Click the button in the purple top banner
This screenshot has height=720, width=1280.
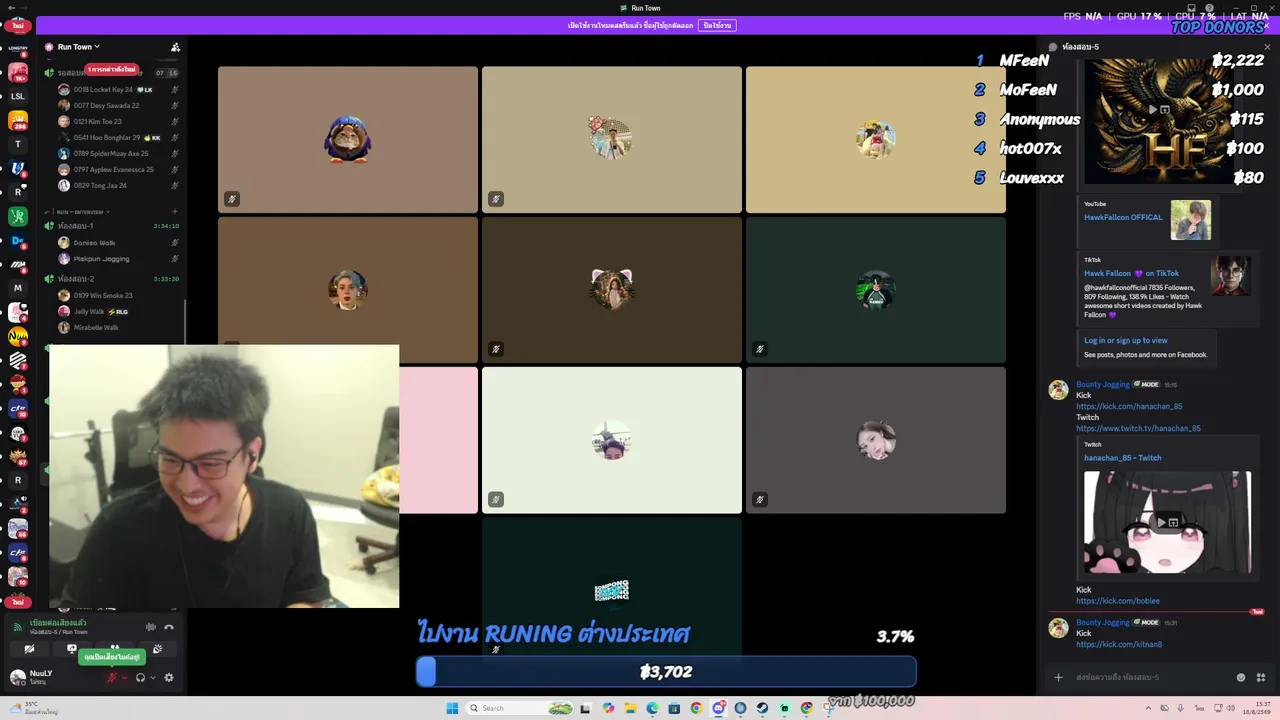coord(717,25)
